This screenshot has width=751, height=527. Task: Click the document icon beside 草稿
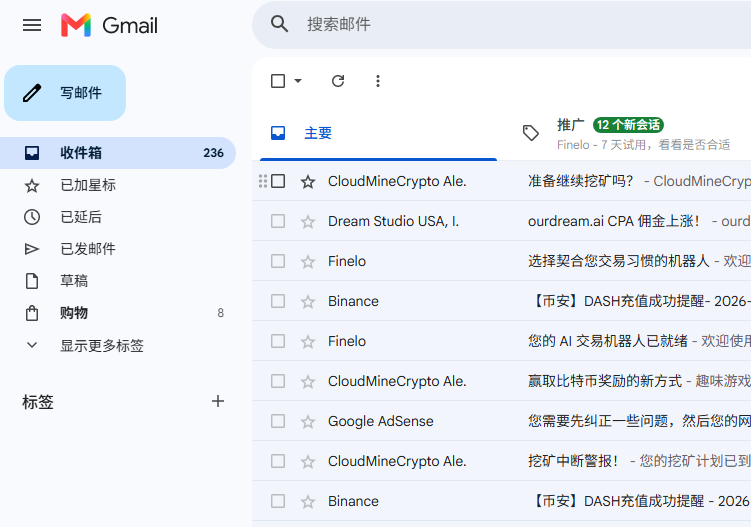click(32, 281)
